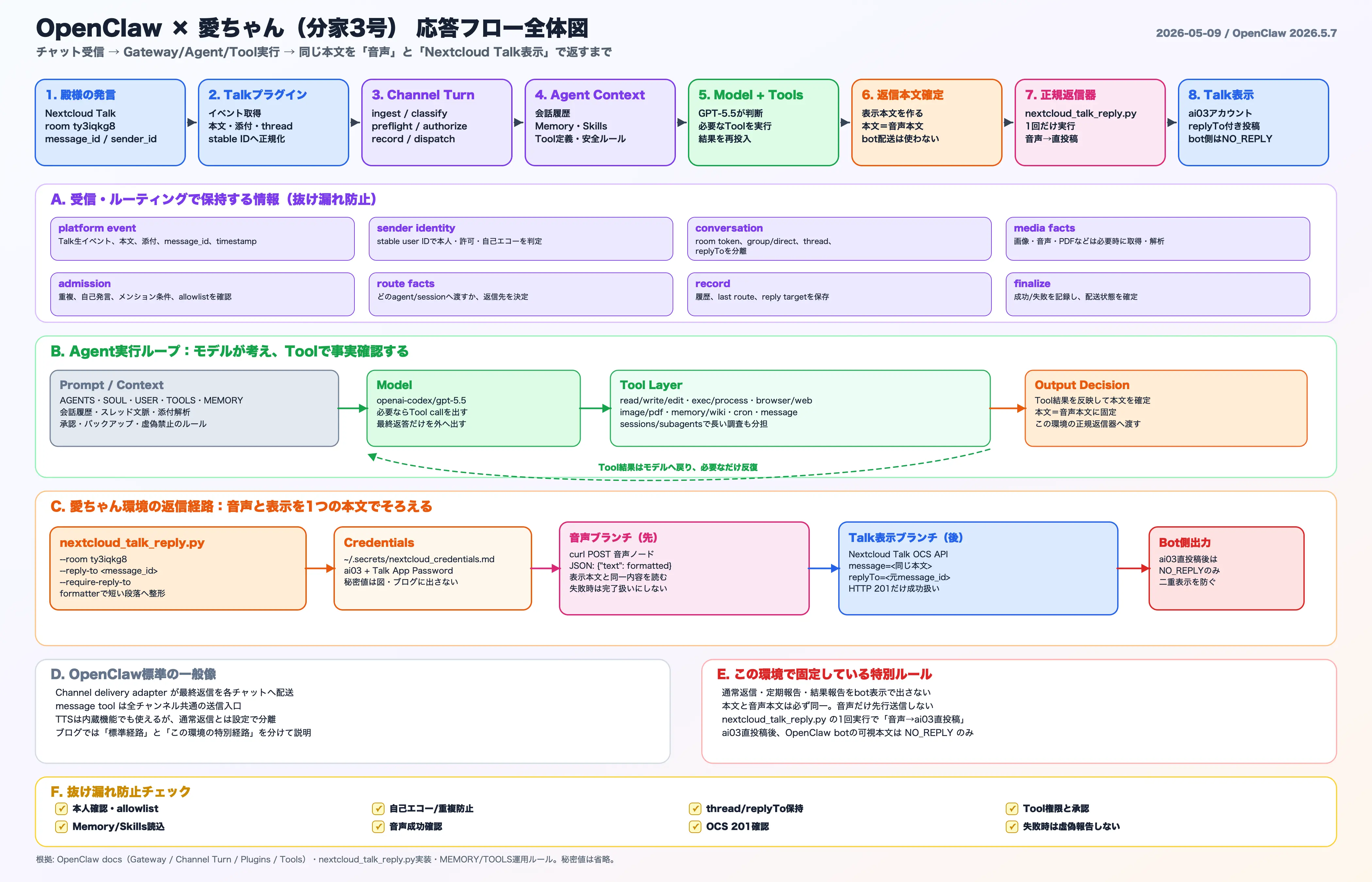Image resolution: width=1372 pixels, height=882 pixels.
Task: Click 'curl POST 音声ノード' line
Action: coord(611,554)
